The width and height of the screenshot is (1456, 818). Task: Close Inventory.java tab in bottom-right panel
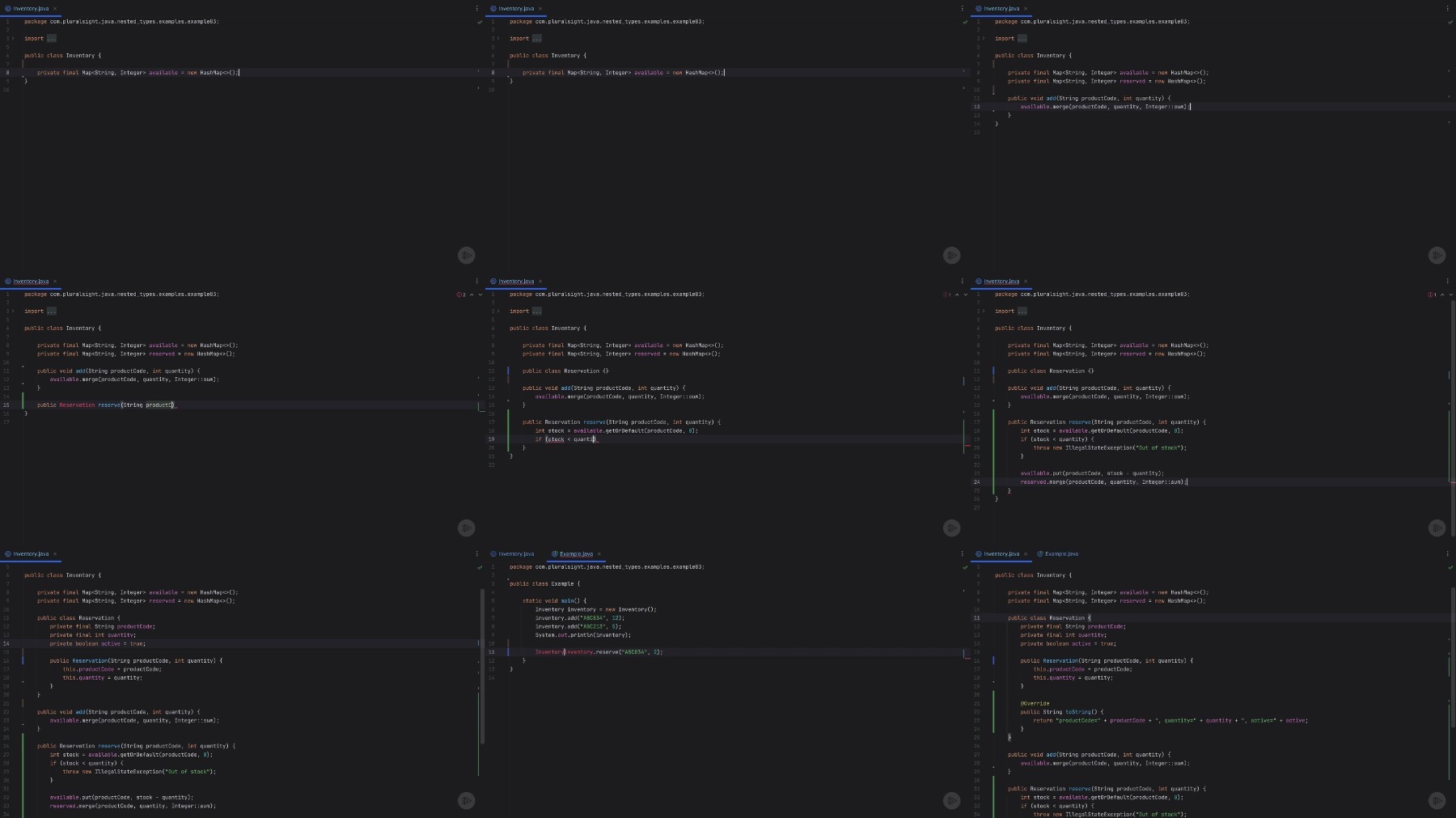[1026, 554]
